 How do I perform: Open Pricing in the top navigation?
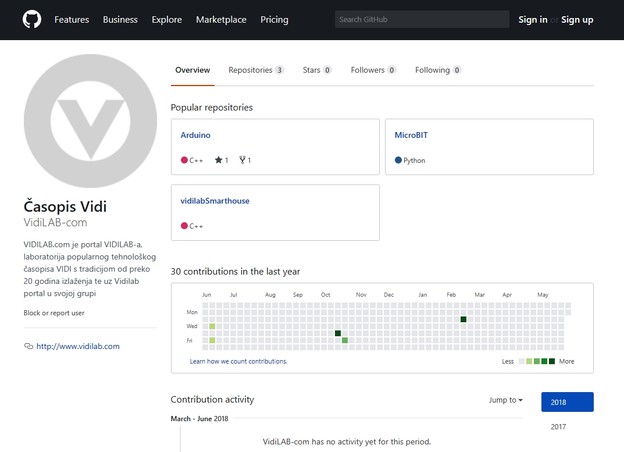(274, 19)
